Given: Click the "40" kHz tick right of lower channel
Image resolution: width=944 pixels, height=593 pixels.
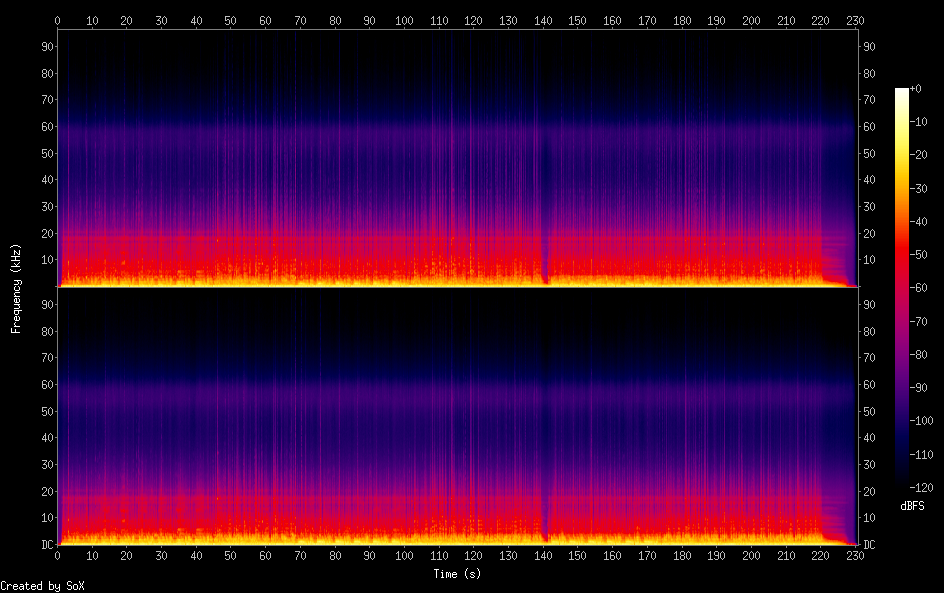Looking at the screenshot, I should pyautogui.click(x=869, y=438).
